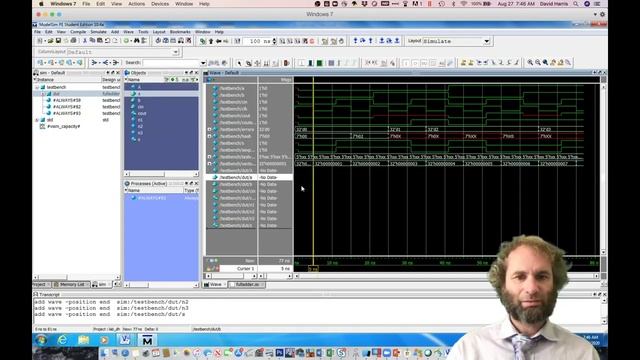Expand the /testbench/hash signal in Wave
This screenshot has width=640, height=360.
209,136
